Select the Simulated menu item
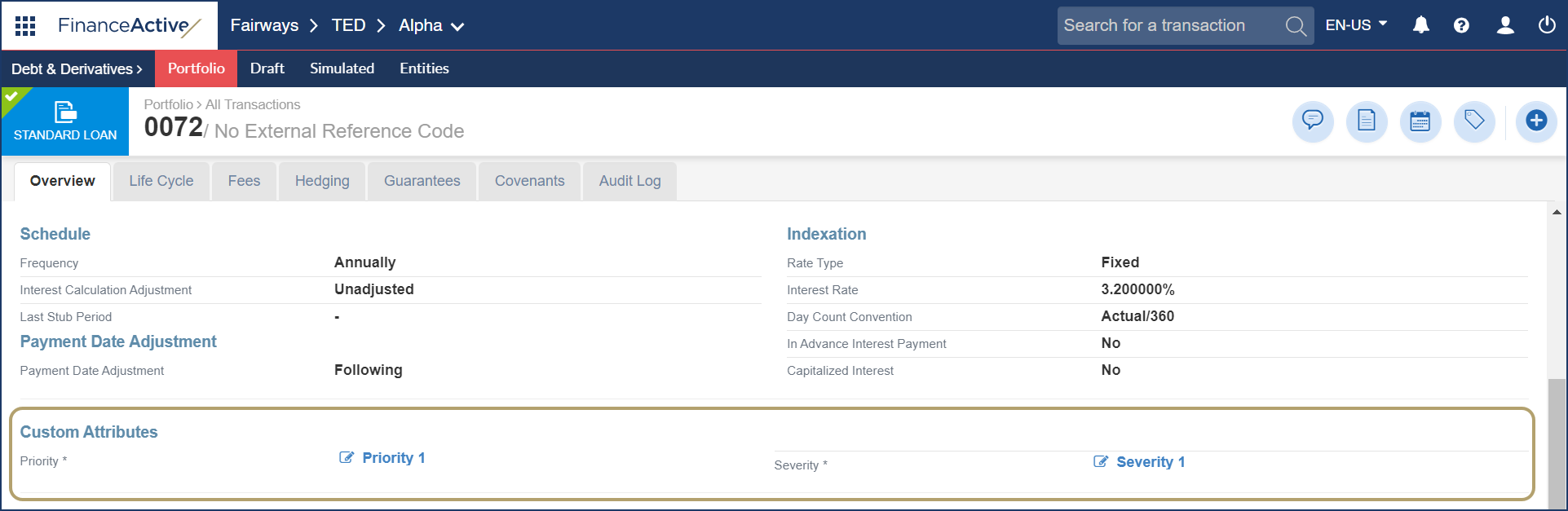Viewport: 1568px width, 511px height. tap(342, 68)
